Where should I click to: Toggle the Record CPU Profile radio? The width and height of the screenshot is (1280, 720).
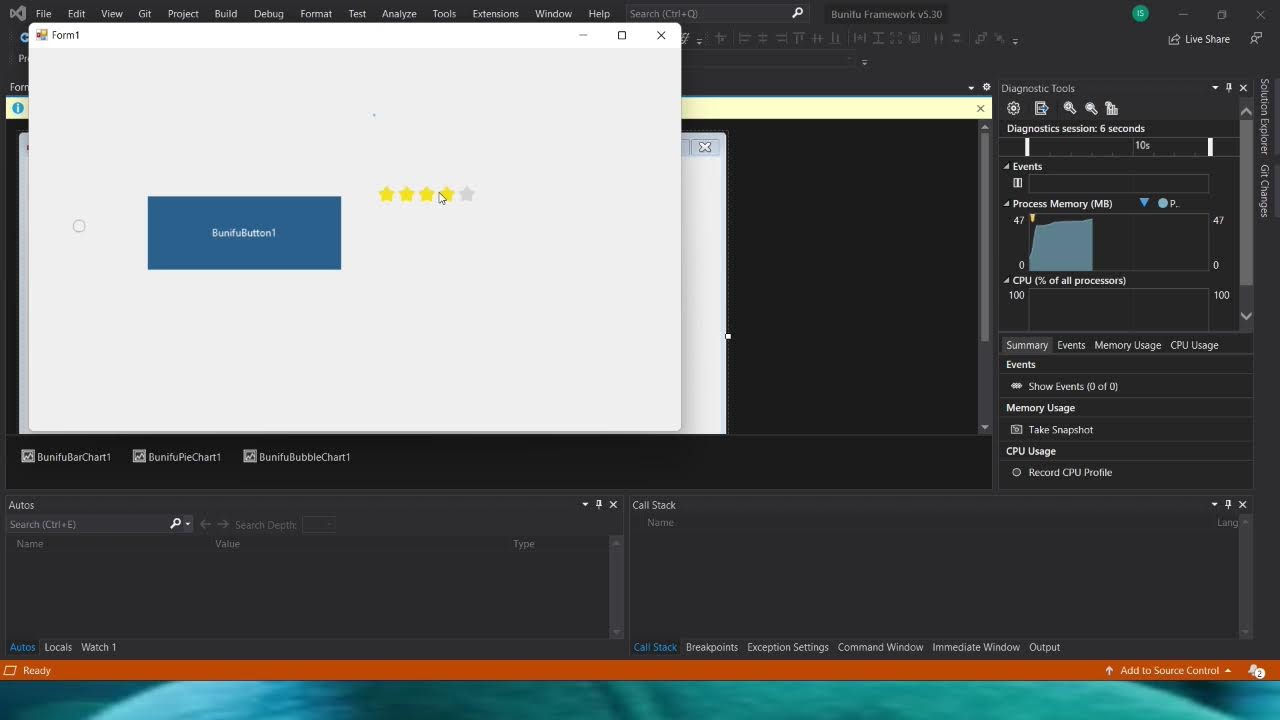(x=1017, y=472)
